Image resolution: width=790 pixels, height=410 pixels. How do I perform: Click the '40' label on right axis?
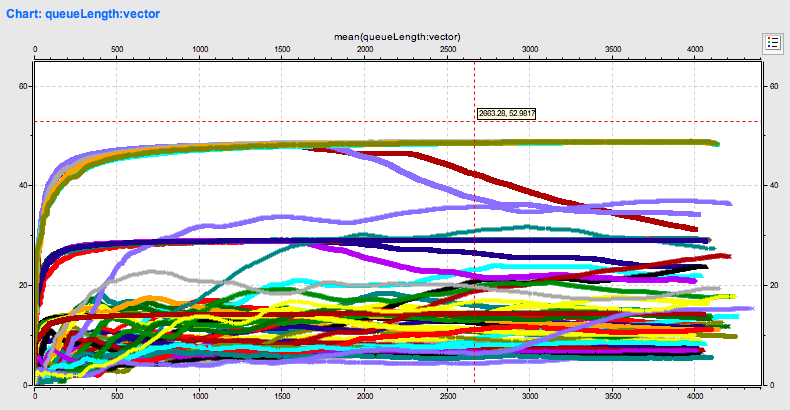(774, 185)
